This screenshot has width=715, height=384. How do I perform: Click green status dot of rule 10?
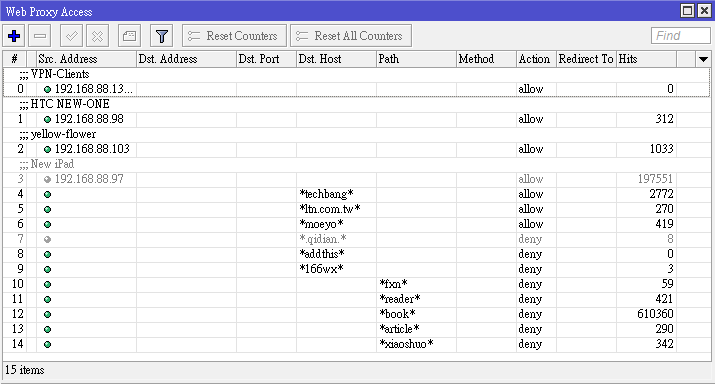[x=47, y=285]
